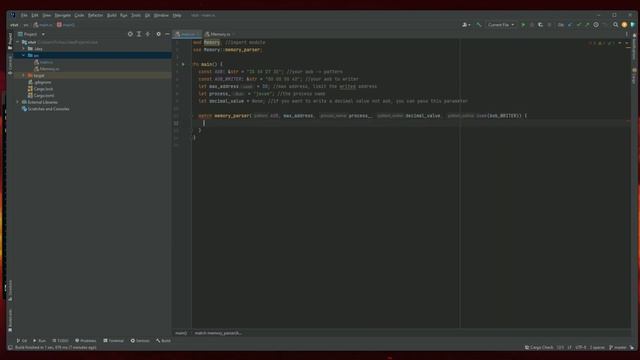Screen dimensions: 640x360
Task: Switch to the Memory.rs editor tab
Action: [220, 34]
